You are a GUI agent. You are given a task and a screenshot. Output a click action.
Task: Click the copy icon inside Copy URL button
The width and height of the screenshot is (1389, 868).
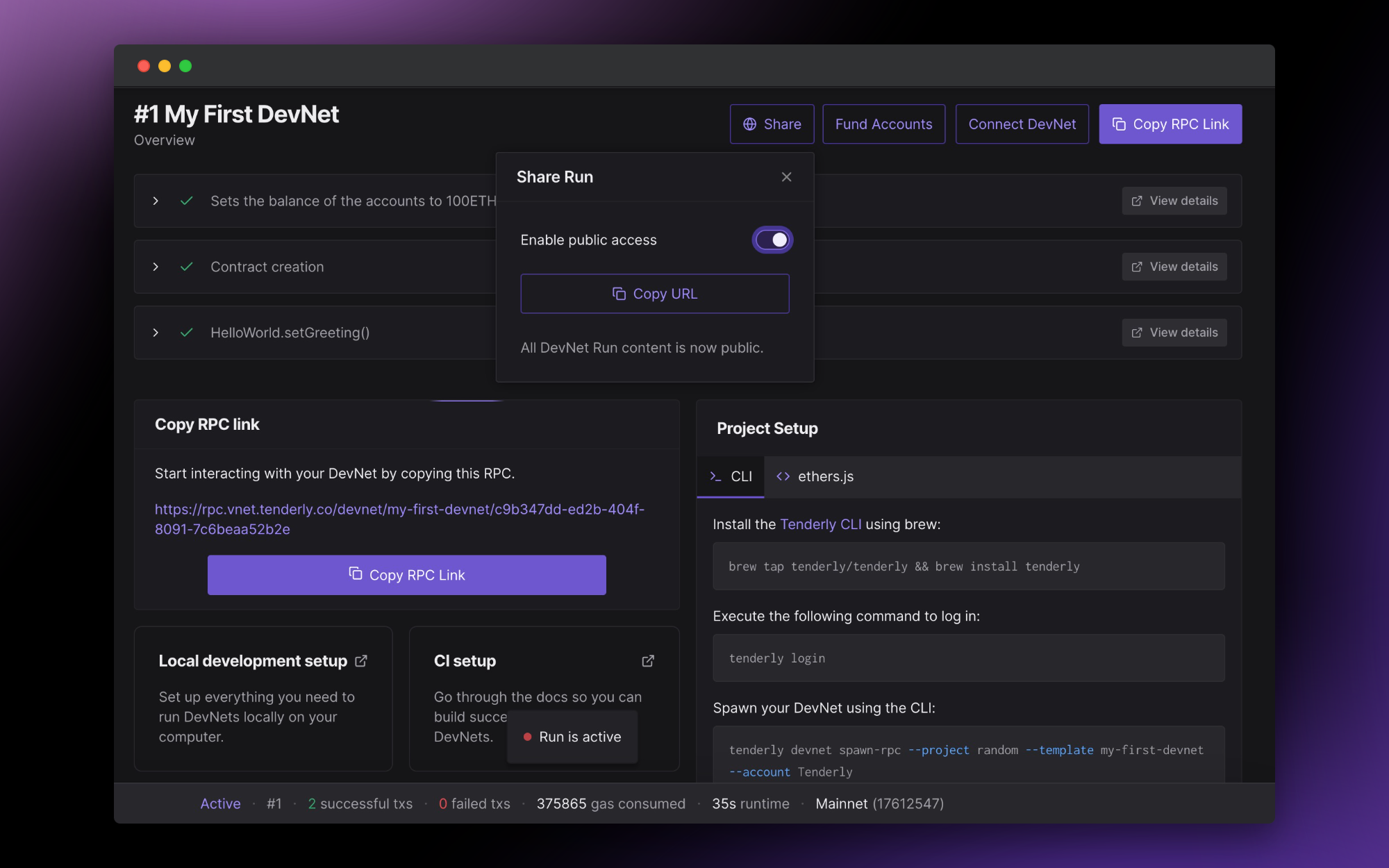click(618, 293)
